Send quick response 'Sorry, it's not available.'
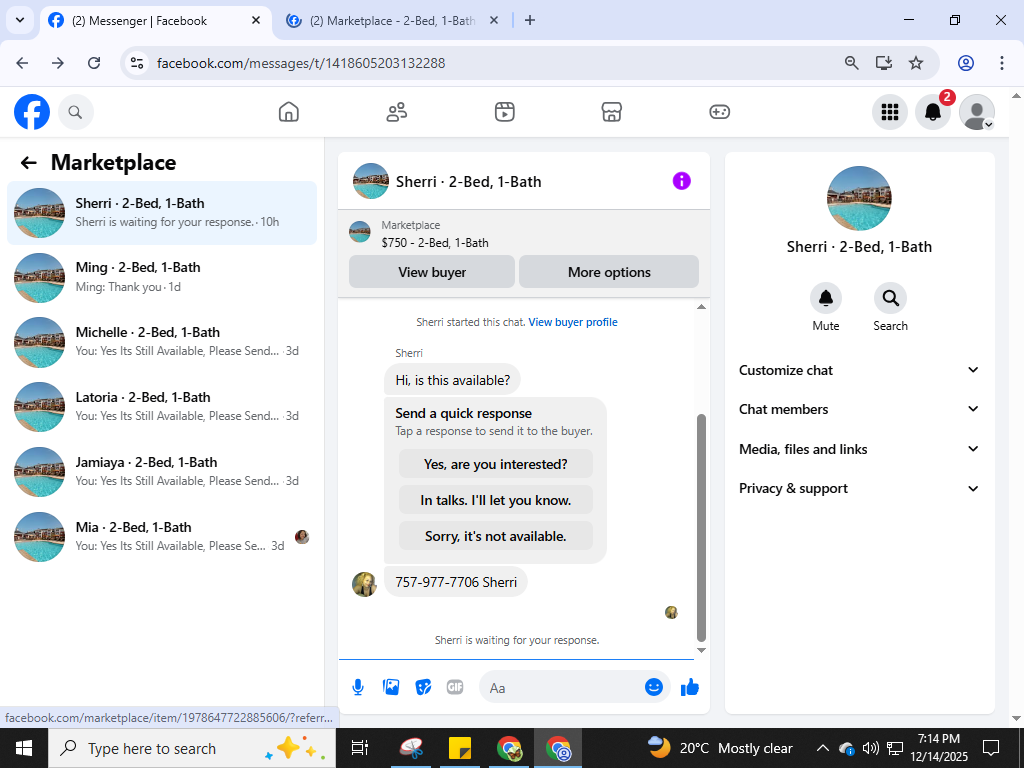The image size is (1024, 768). click(x=496, y=536)
